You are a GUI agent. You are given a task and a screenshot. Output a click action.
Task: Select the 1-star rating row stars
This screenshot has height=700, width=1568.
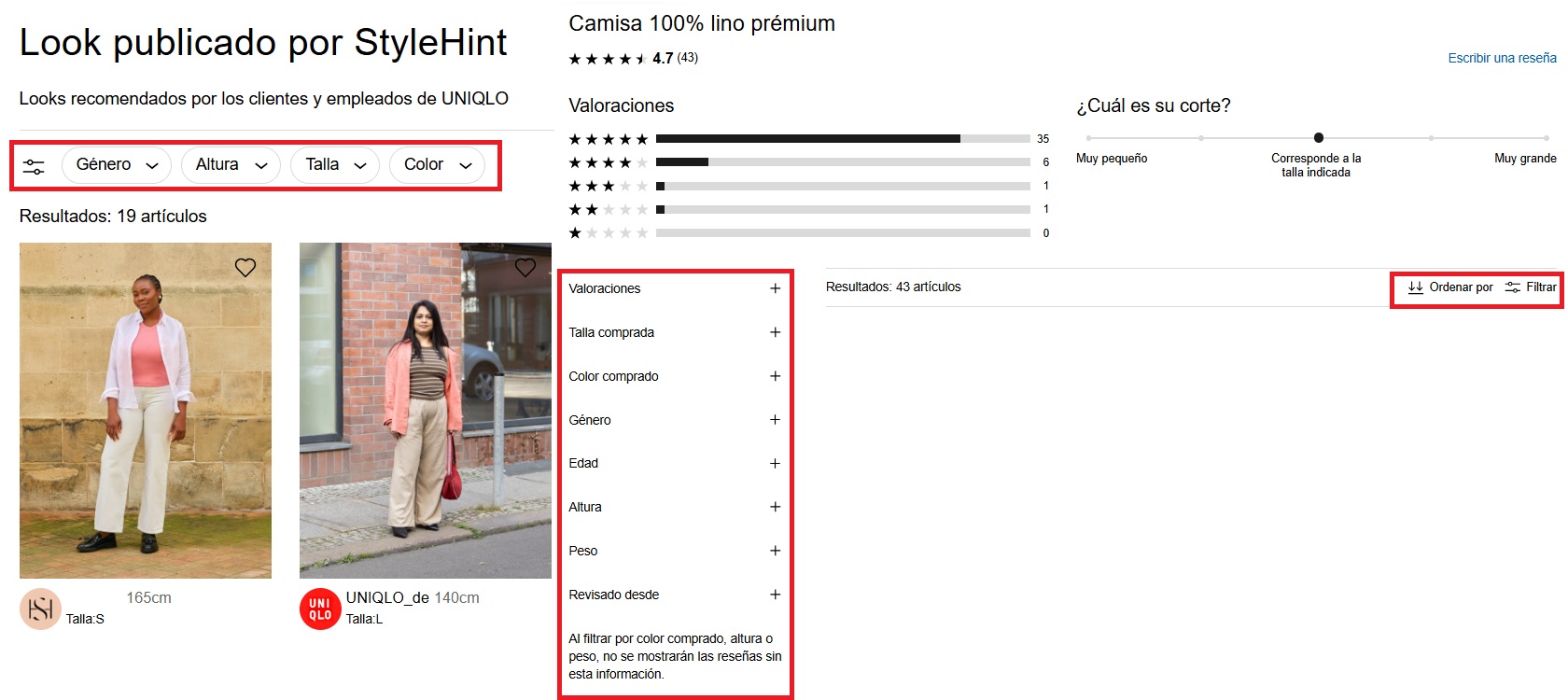[609, 232]
